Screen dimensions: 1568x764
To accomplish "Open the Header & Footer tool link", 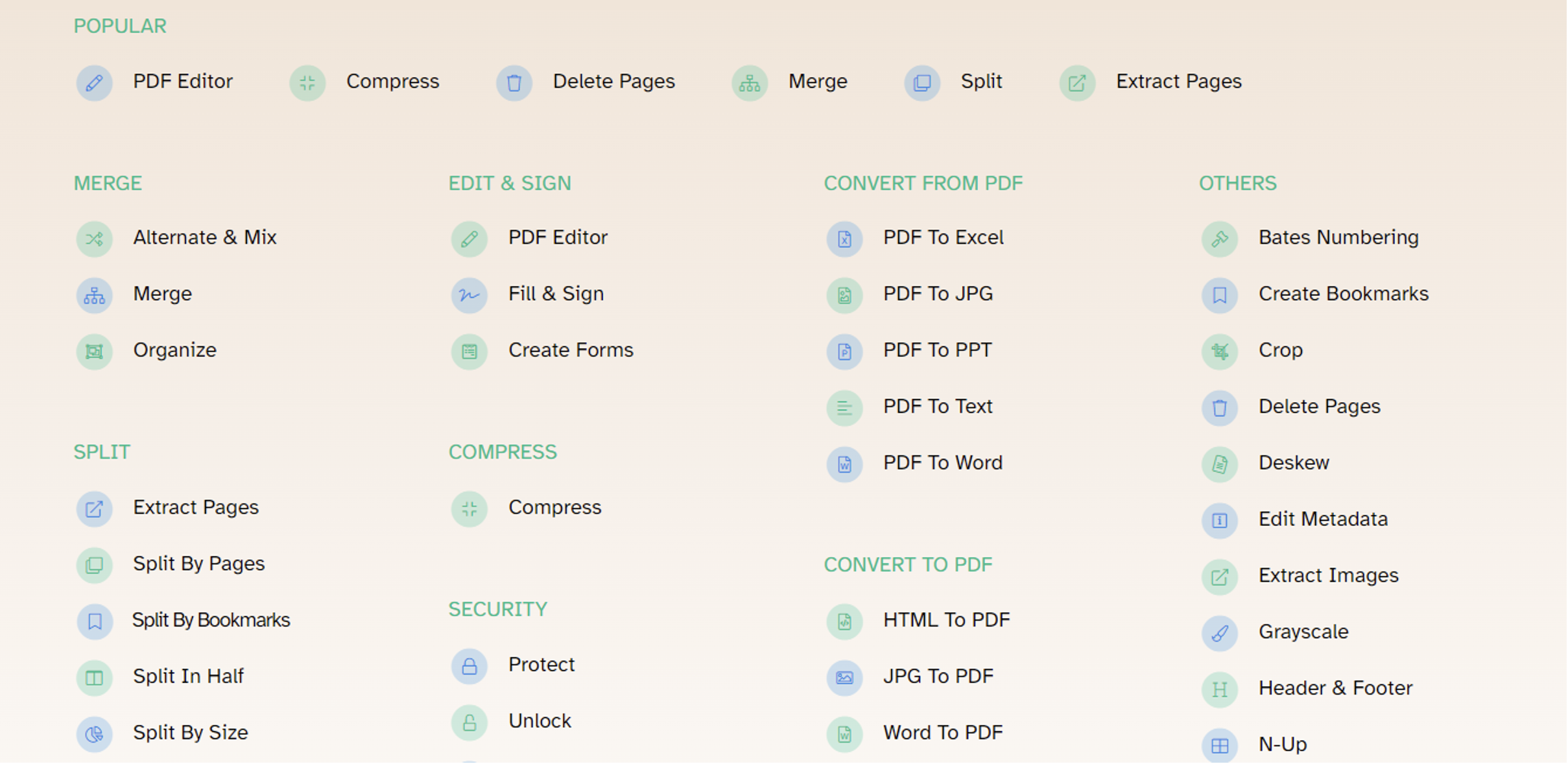I will 1336,688.
